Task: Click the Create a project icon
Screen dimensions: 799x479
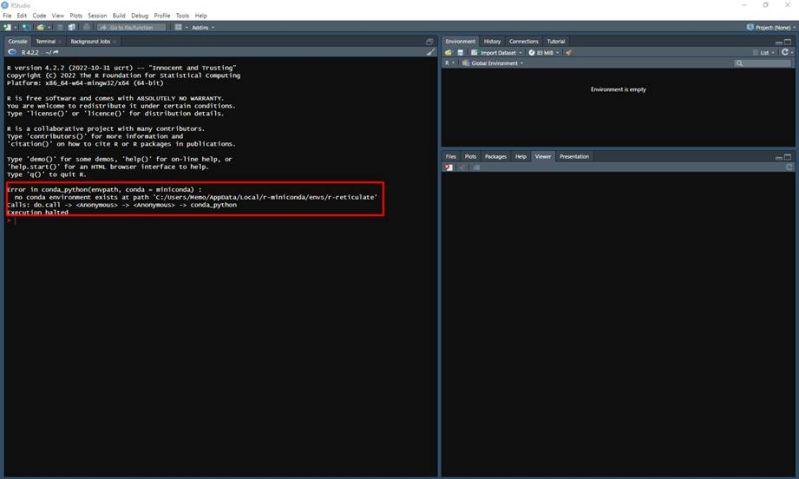Action: pyautogui.click(x=26, y=27)
